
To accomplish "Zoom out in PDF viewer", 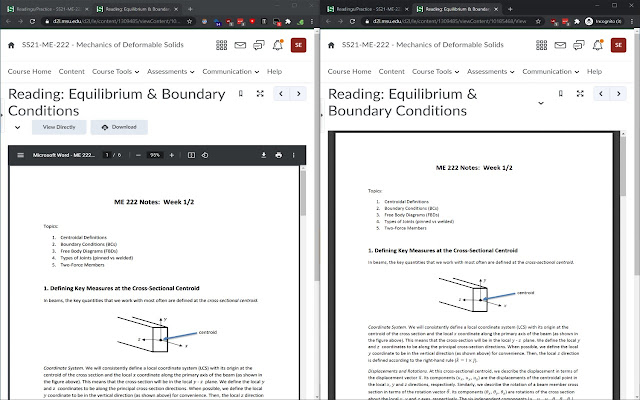I will [138, 155].
